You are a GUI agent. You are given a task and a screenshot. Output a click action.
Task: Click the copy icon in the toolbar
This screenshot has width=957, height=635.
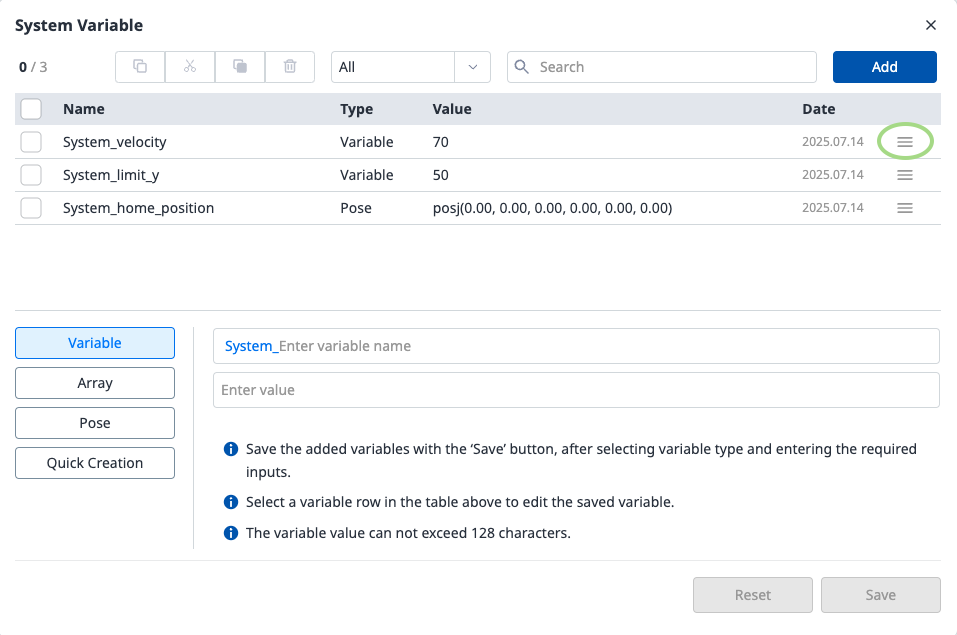point(140,67)
